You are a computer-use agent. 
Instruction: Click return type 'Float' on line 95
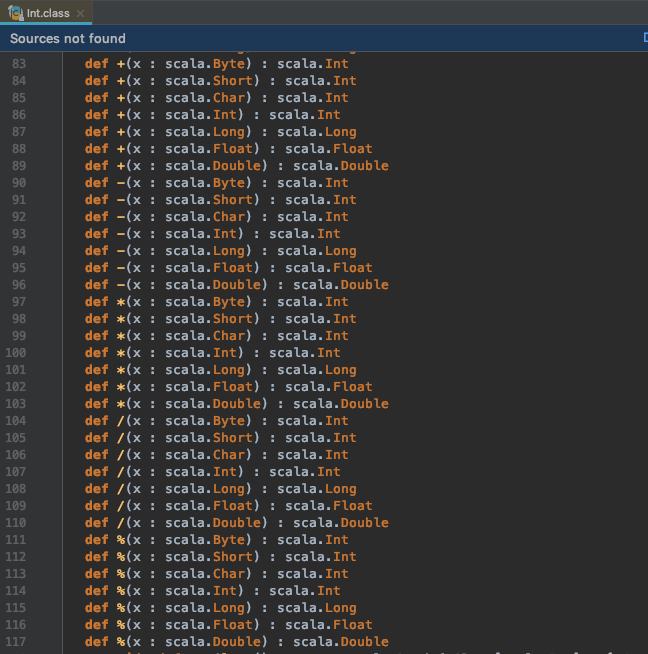[353, 268]
